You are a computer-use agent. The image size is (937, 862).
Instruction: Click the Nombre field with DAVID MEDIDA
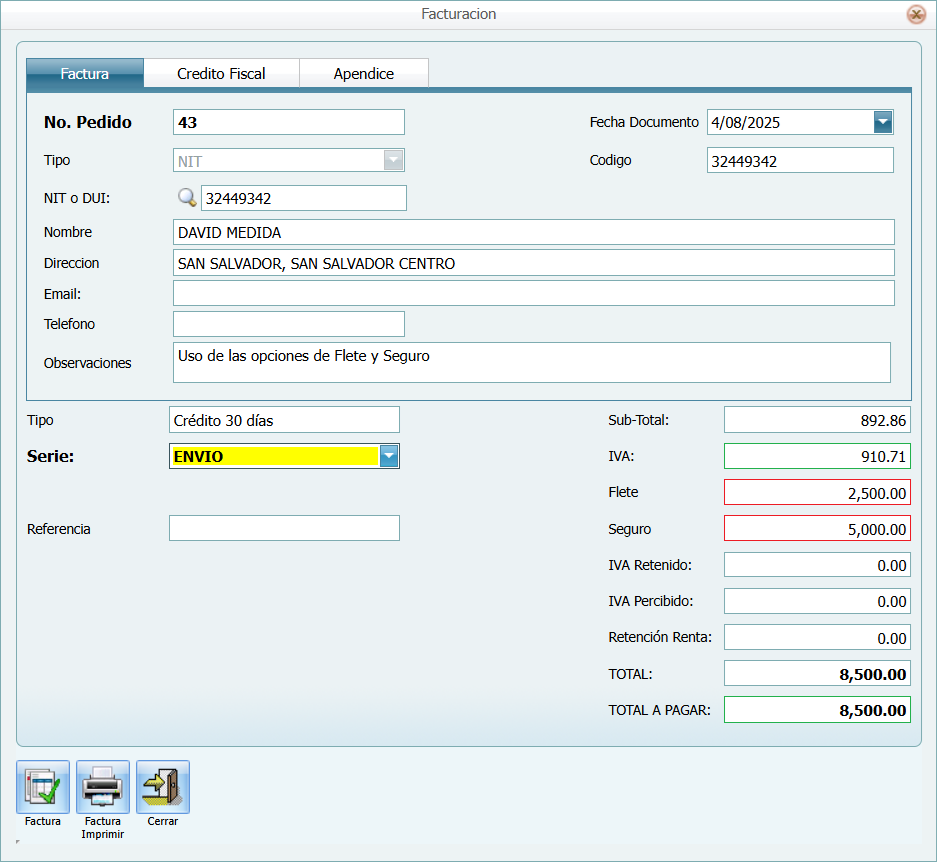coord(533,232)
